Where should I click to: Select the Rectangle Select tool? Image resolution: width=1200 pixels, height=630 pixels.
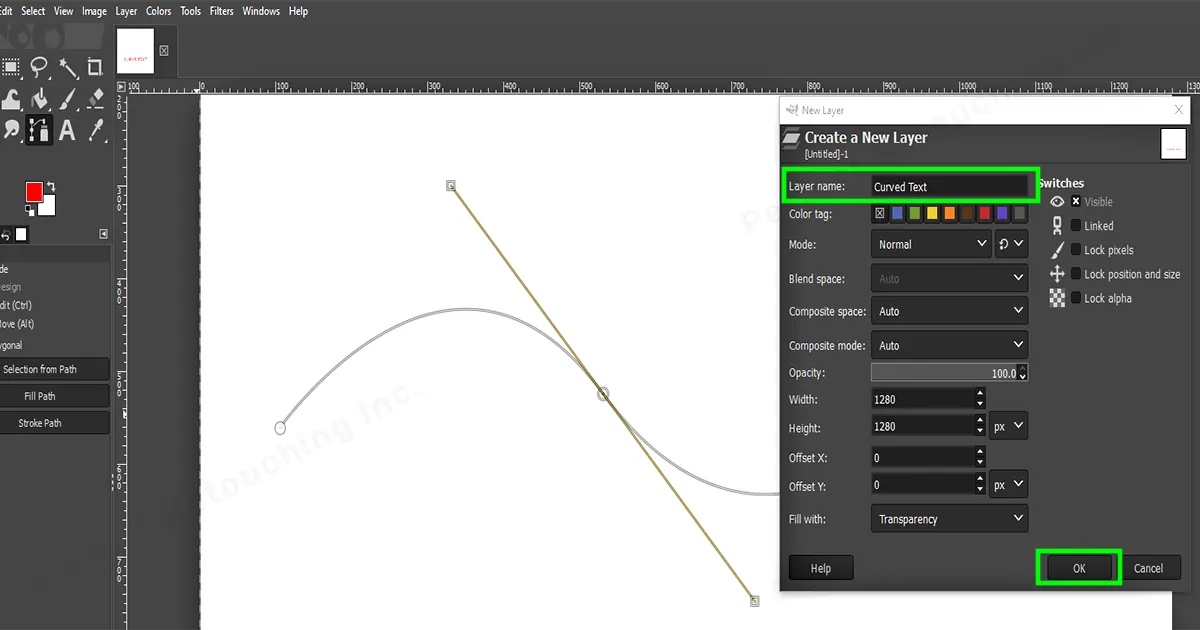(x=11, y=67)
